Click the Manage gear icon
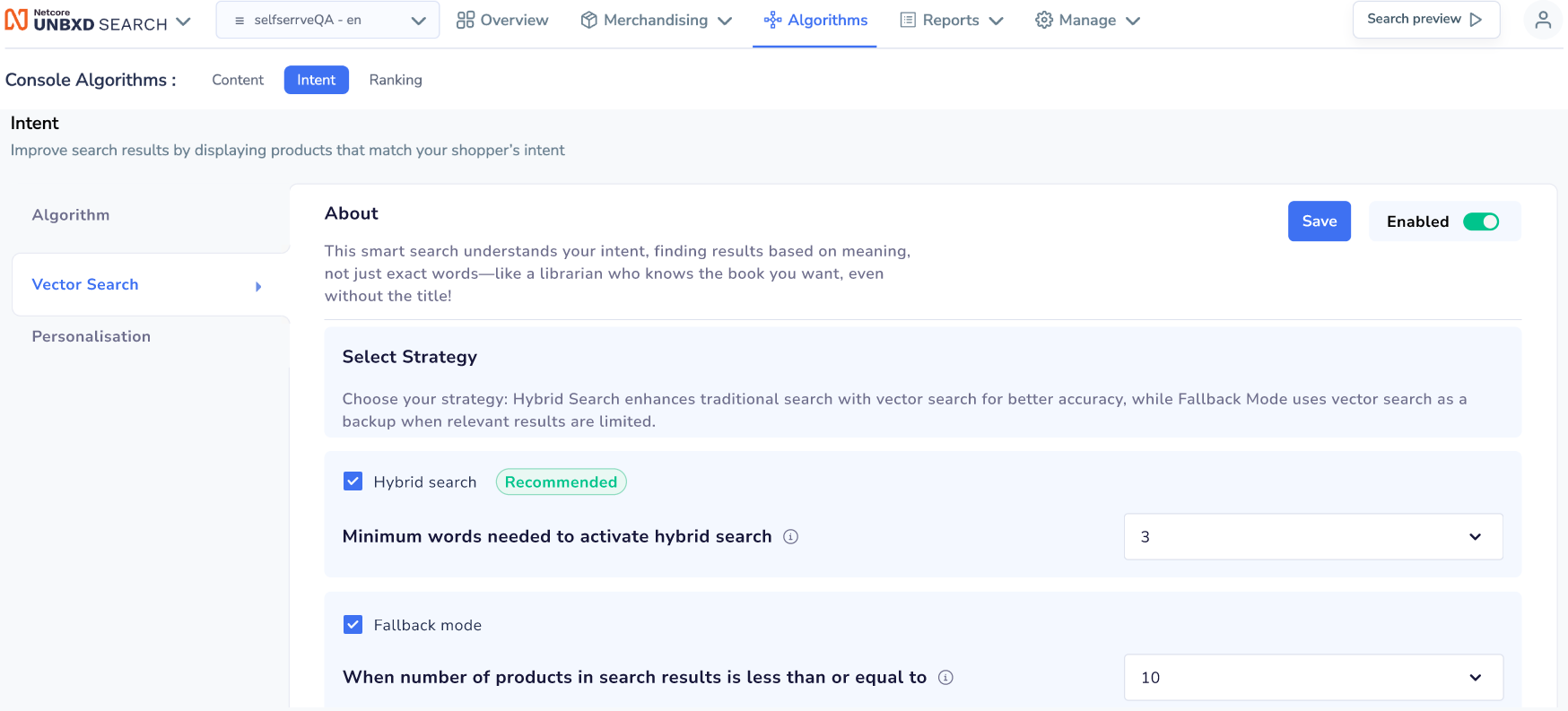 pos(1043,20)
